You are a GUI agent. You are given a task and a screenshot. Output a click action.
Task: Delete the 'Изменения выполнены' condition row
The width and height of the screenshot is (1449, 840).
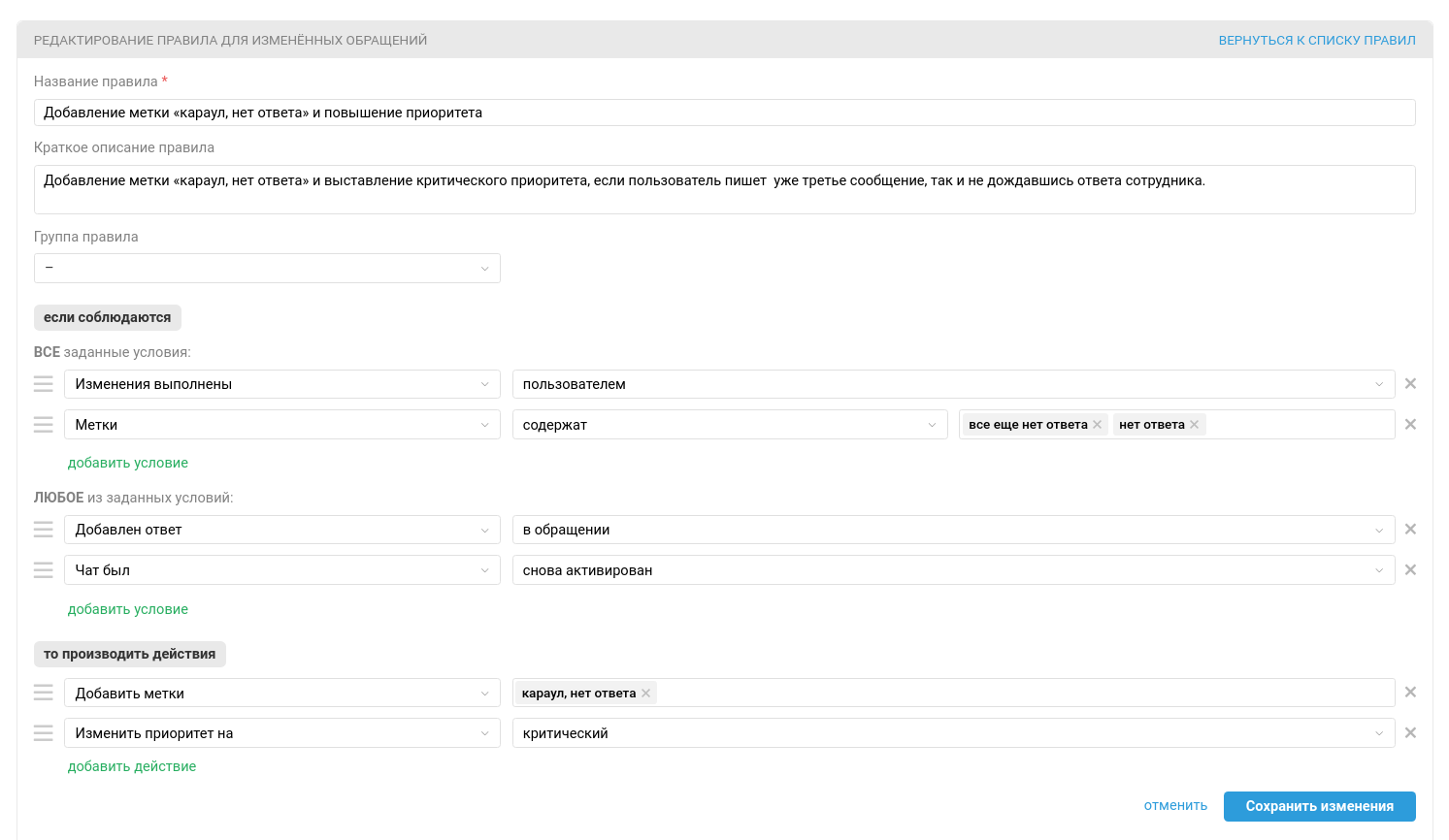(x=1410, y=384)
